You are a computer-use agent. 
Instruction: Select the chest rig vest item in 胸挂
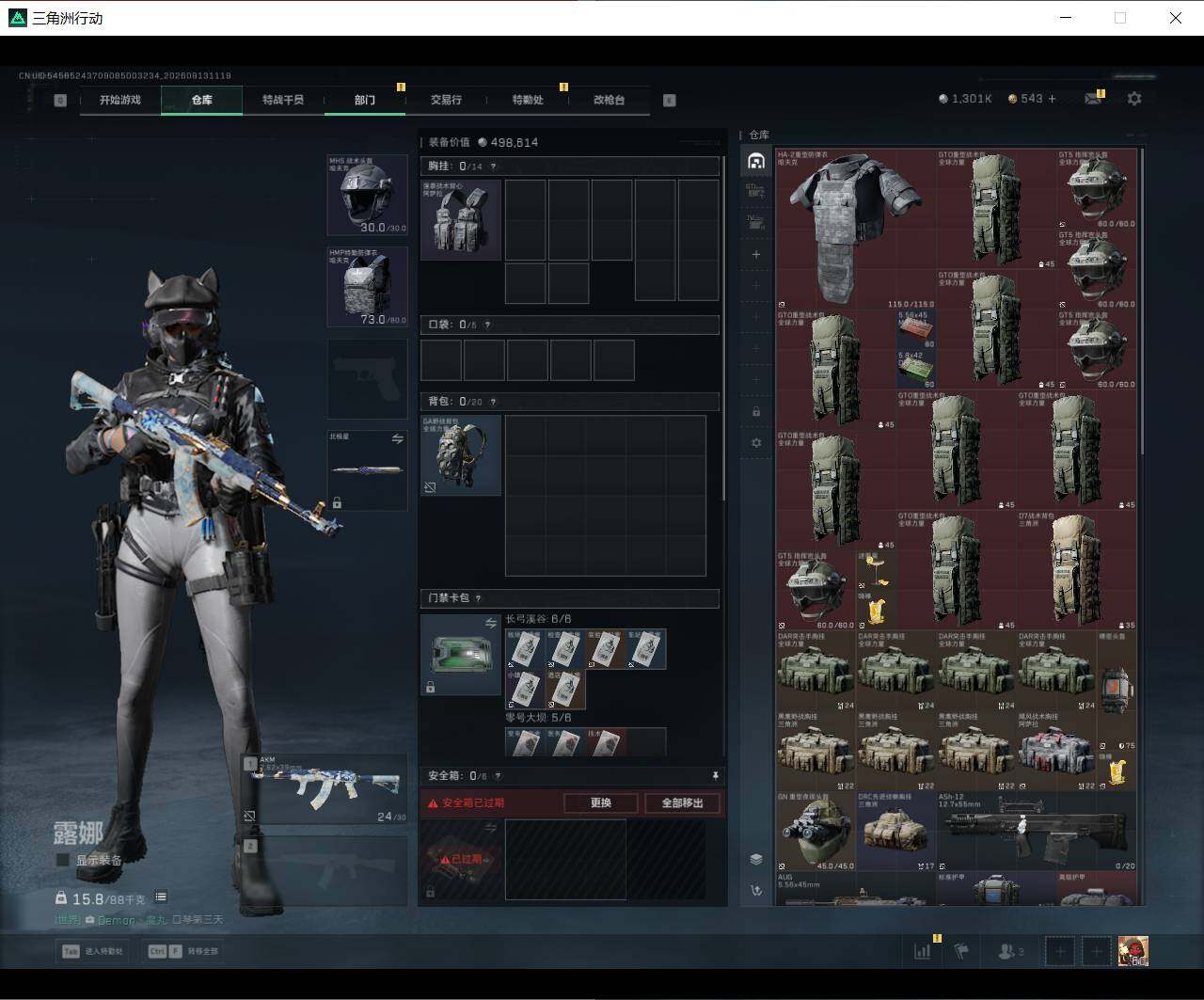[x=461, y=220]
